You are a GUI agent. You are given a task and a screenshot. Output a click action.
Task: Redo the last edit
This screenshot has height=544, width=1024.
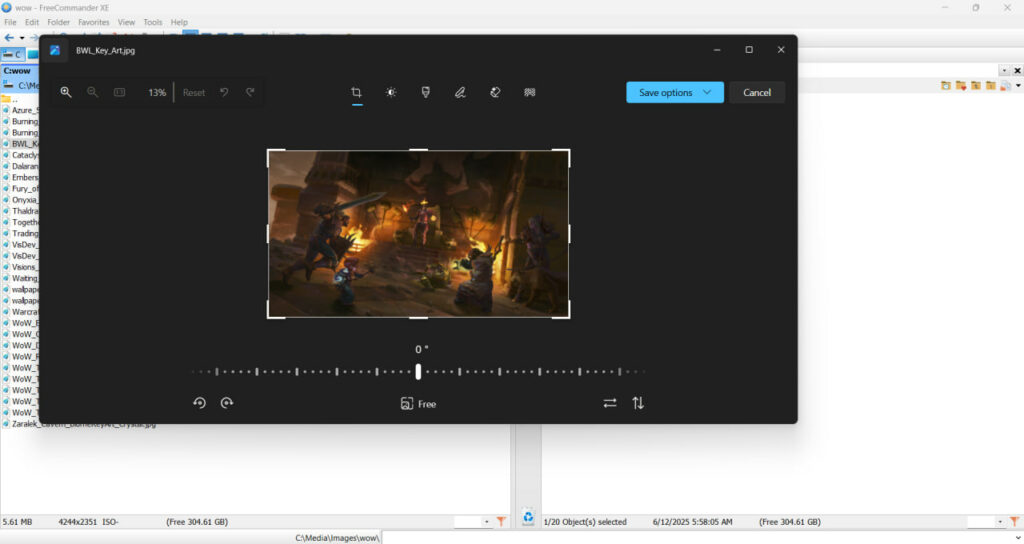(250, 93)
